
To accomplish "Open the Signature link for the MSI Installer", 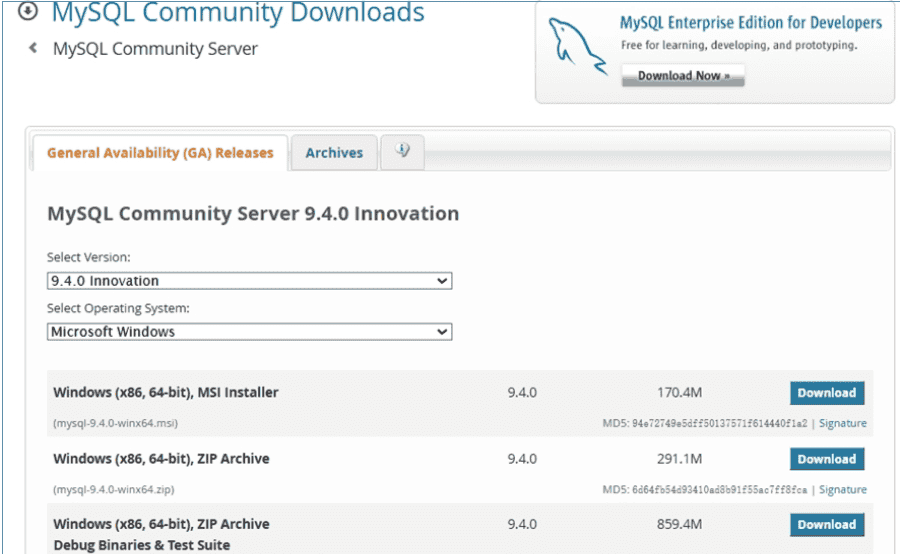I will [x=843, y=423].
